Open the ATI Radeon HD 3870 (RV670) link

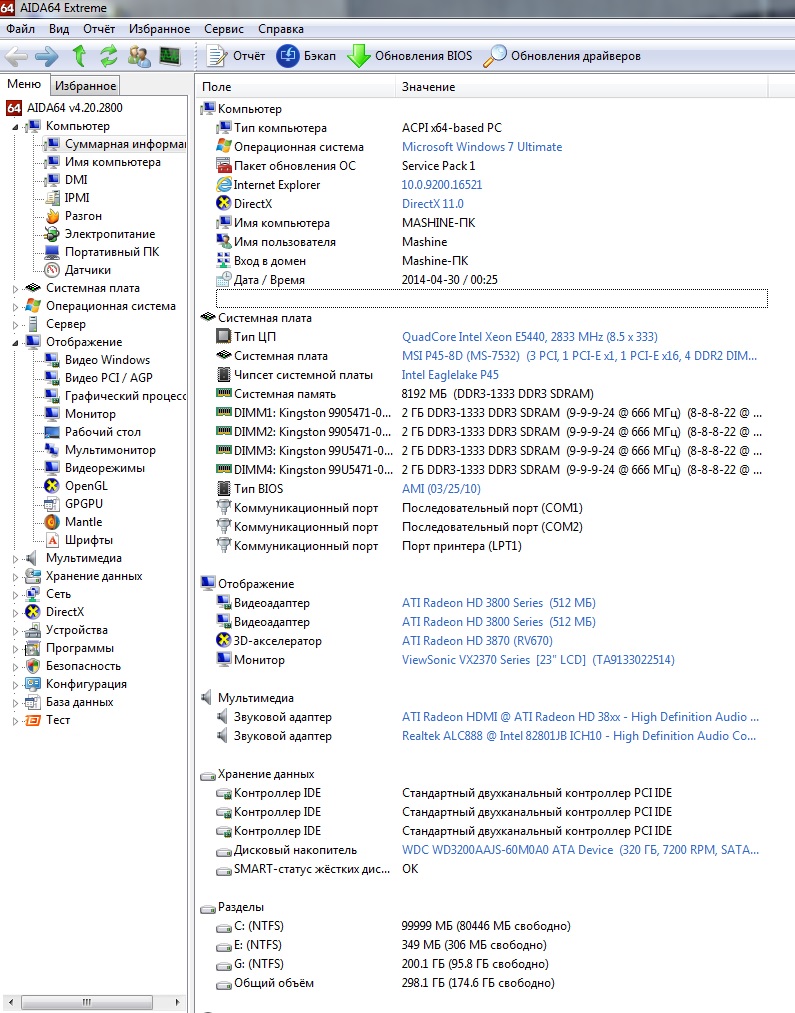pyautogui.click(x=477, y=641)
